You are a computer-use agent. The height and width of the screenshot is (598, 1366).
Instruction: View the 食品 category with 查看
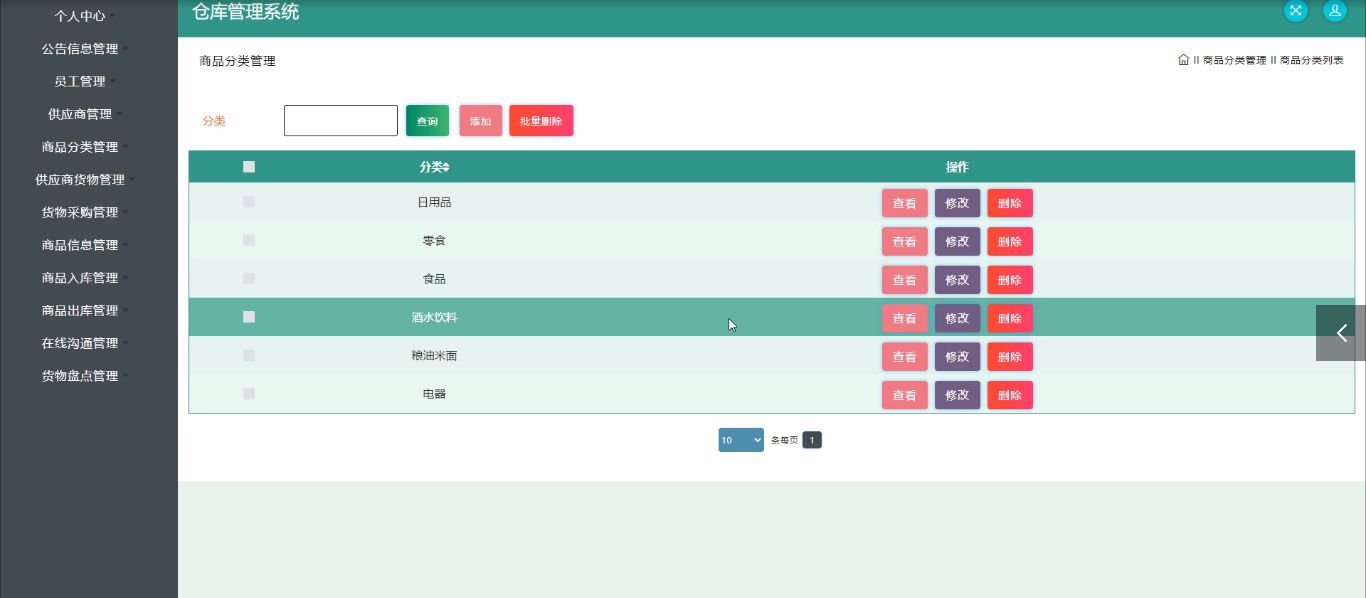[905, 280]
